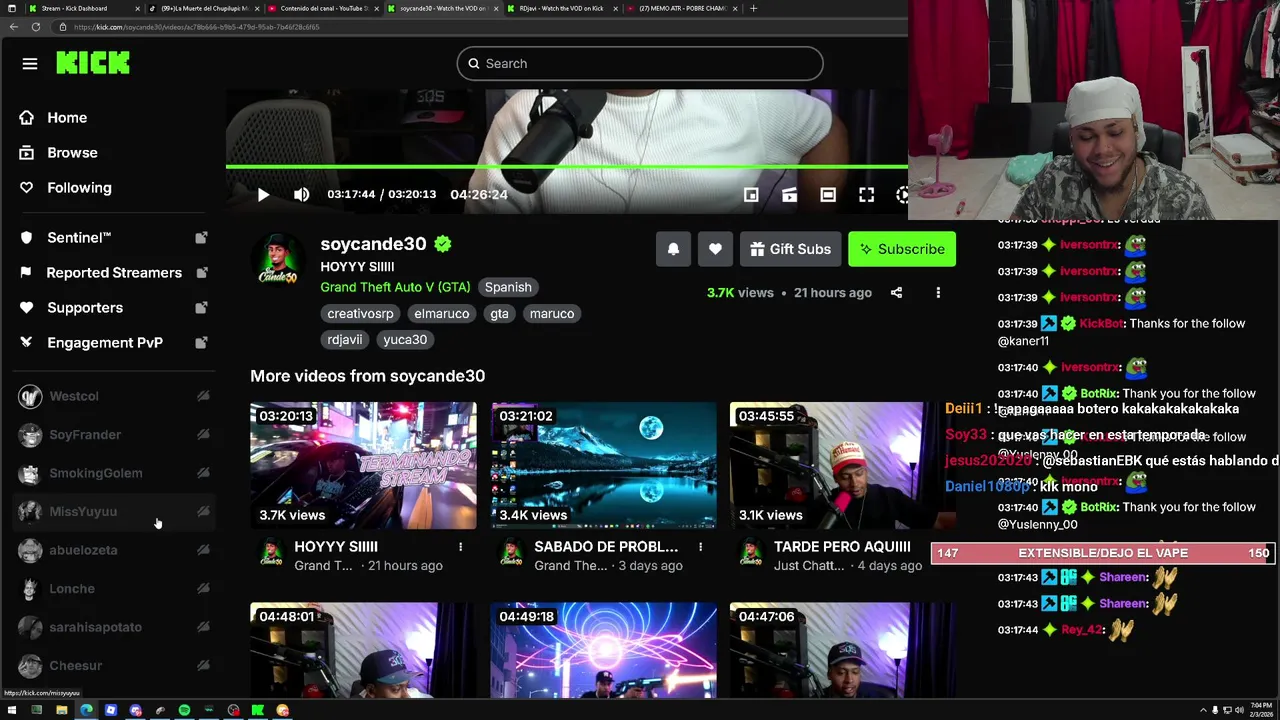Viewport: 1280px width, 720px height.
Task: Click the creativosrp tag
Action: click(360, 314)
